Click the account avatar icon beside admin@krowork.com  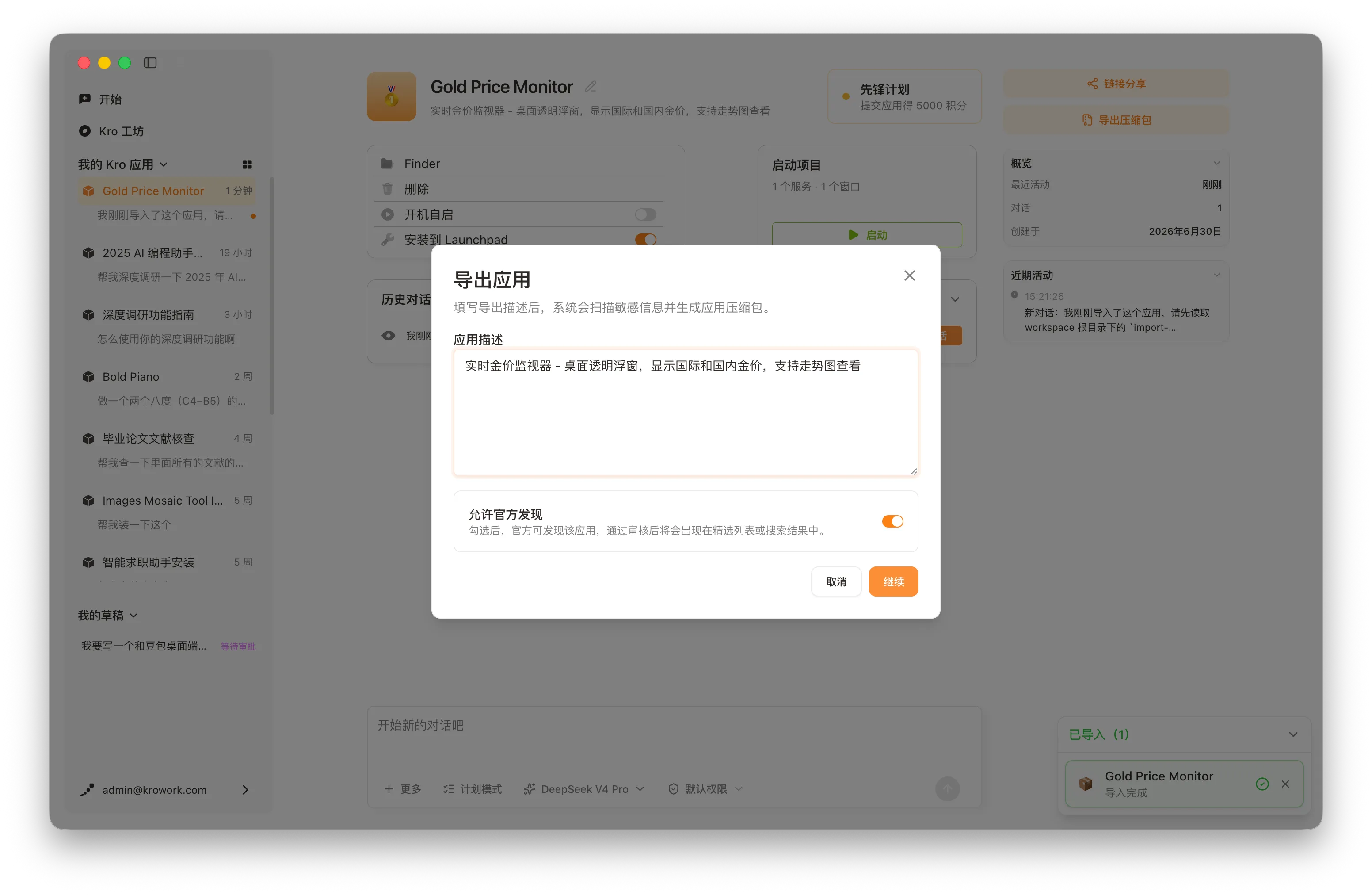pyautogui.click(x=87, y=790)
